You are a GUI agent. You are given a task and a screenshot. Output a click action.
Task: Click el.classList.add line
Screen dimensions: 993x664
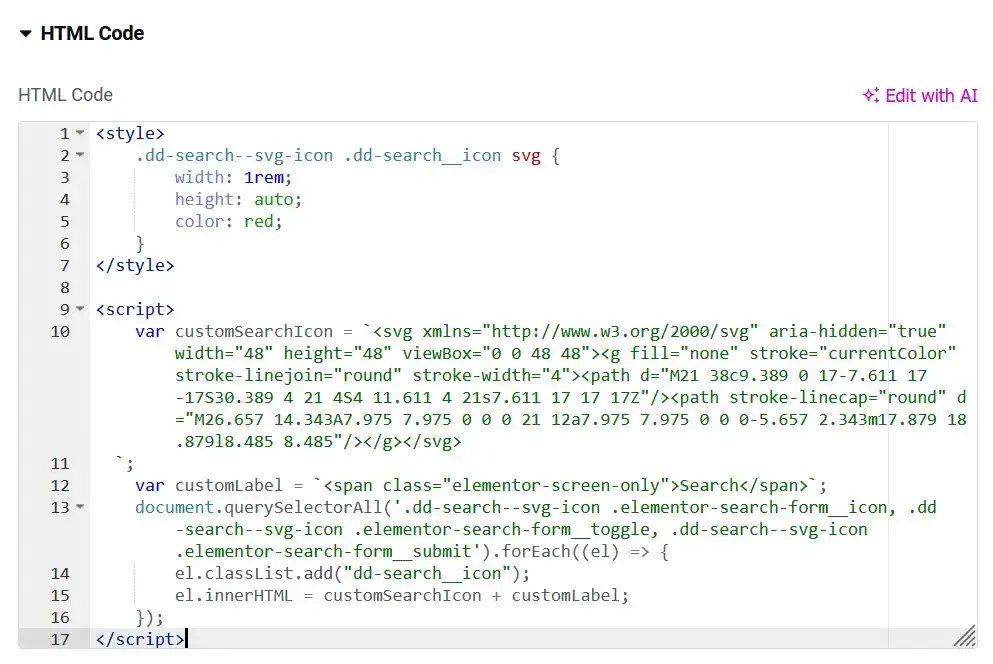pos(352,573)
